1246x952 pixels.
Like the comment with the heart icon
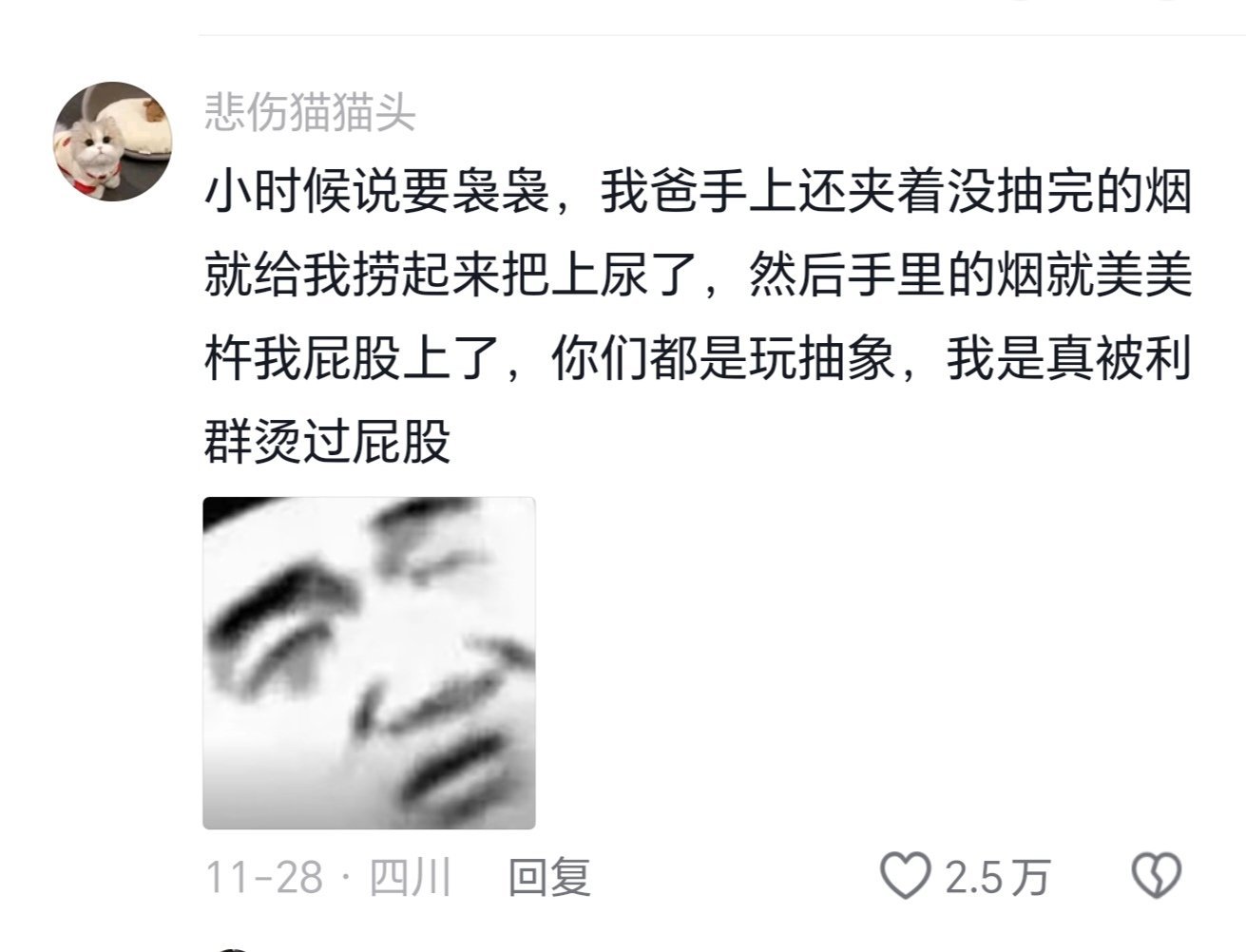pyautogui.click(x=904, y=875)
